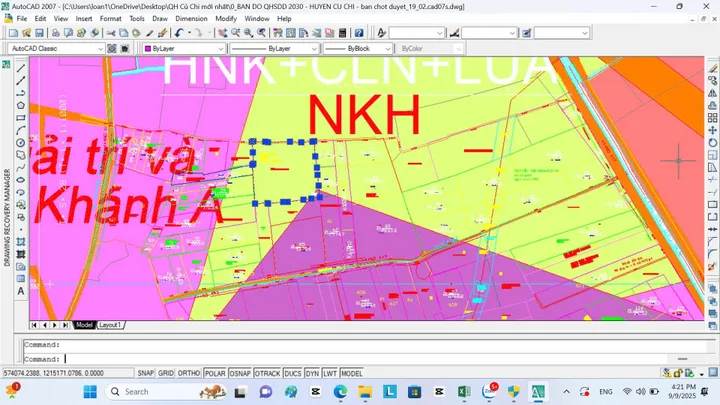The image size is (720, 405).
Task: Expand the Undo history dropdown arrow
Action: tap(189, 33)
